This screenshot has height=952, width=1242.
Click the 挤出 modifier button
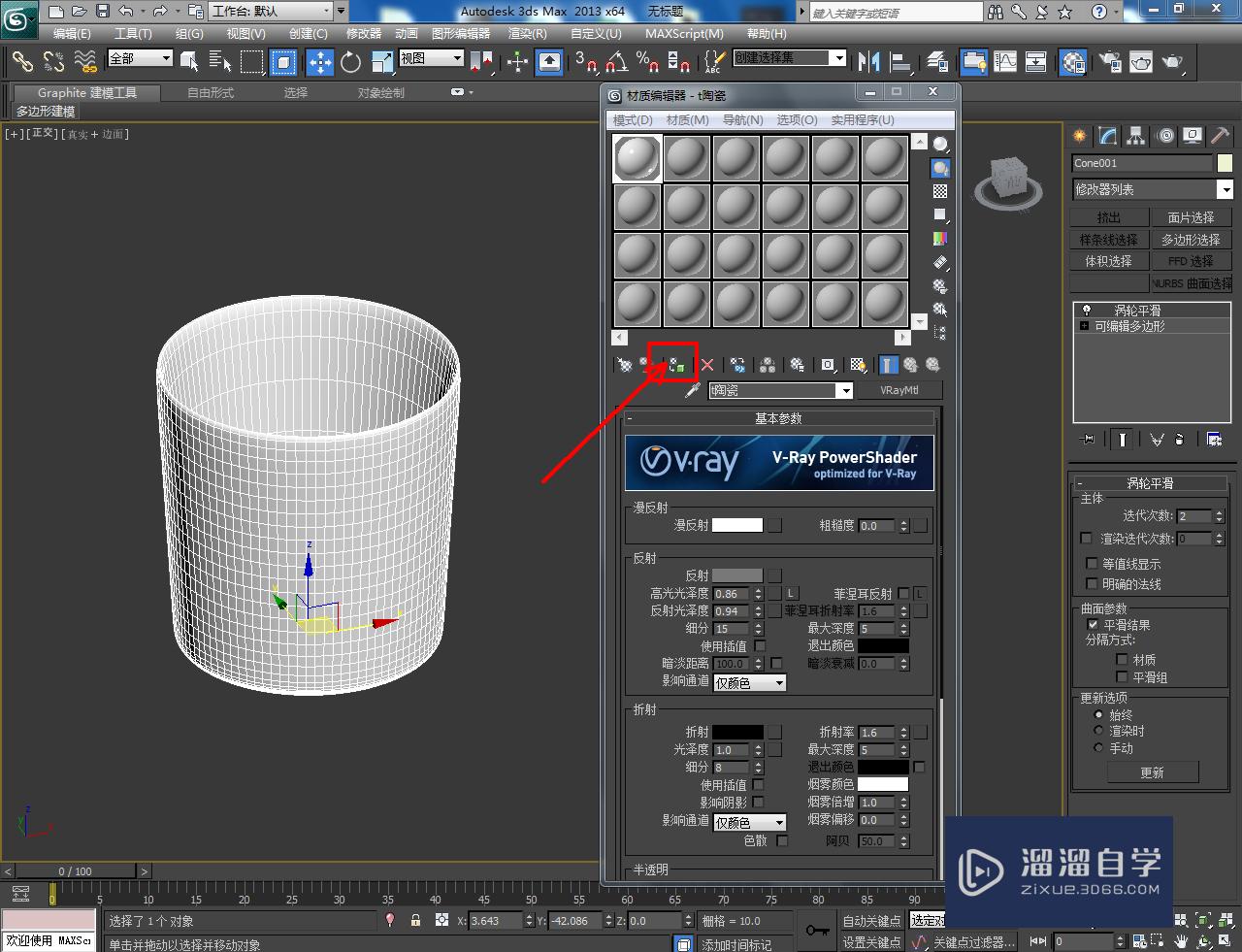point(1109,217)
